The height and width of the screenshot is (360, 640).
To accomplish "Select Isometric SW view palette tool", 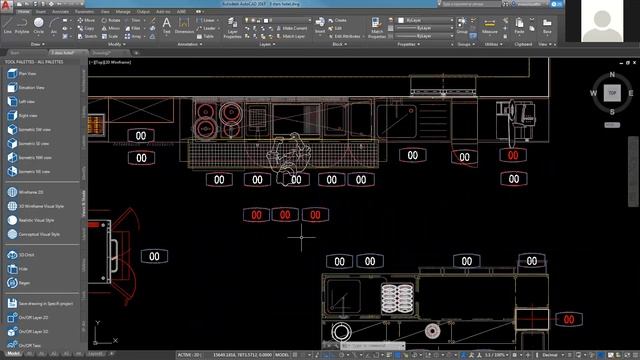I will coord(29,129).
